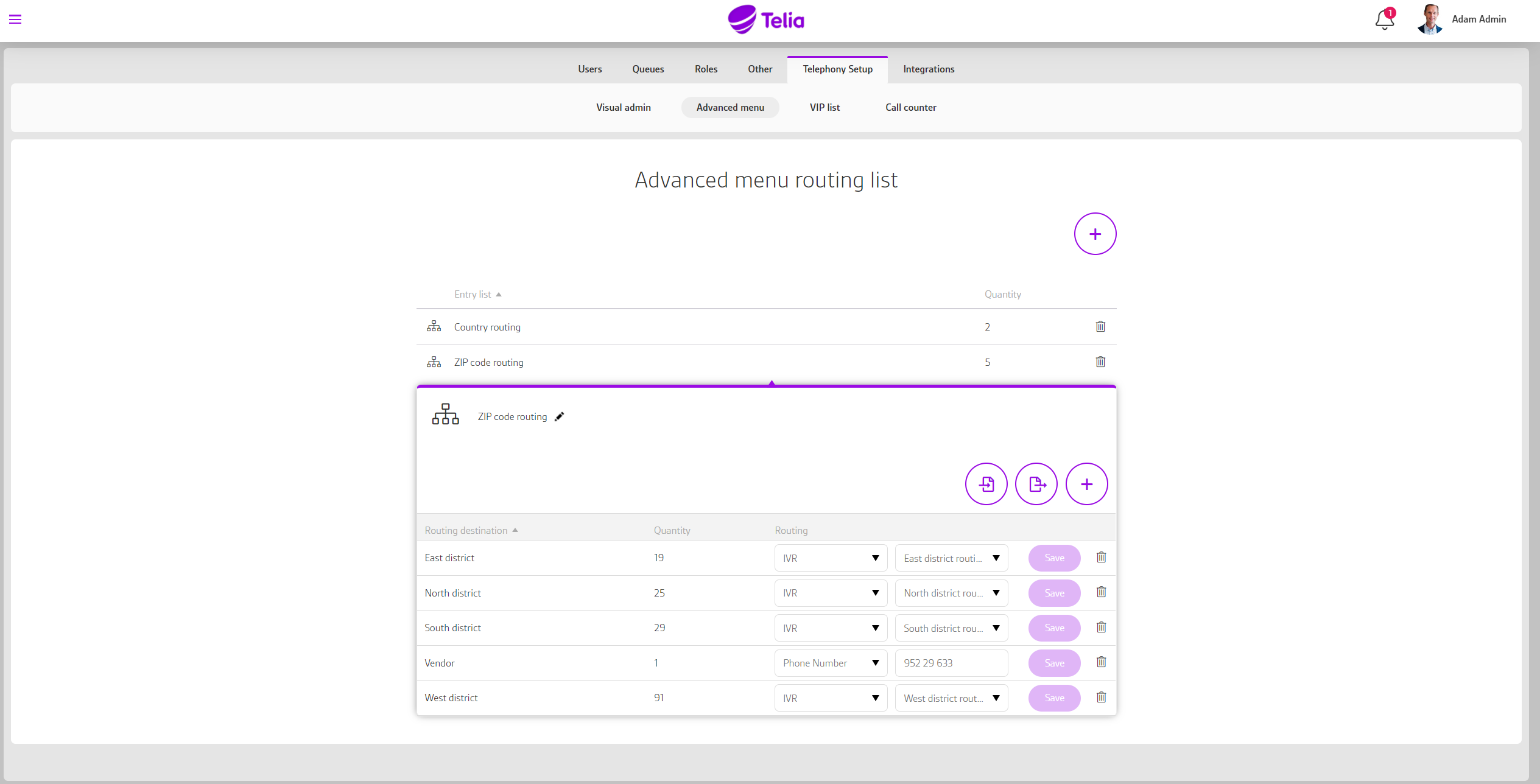Click the ZIP code routing row hierarchy icon
1540x784 pixels.
[x=434, y=362]
